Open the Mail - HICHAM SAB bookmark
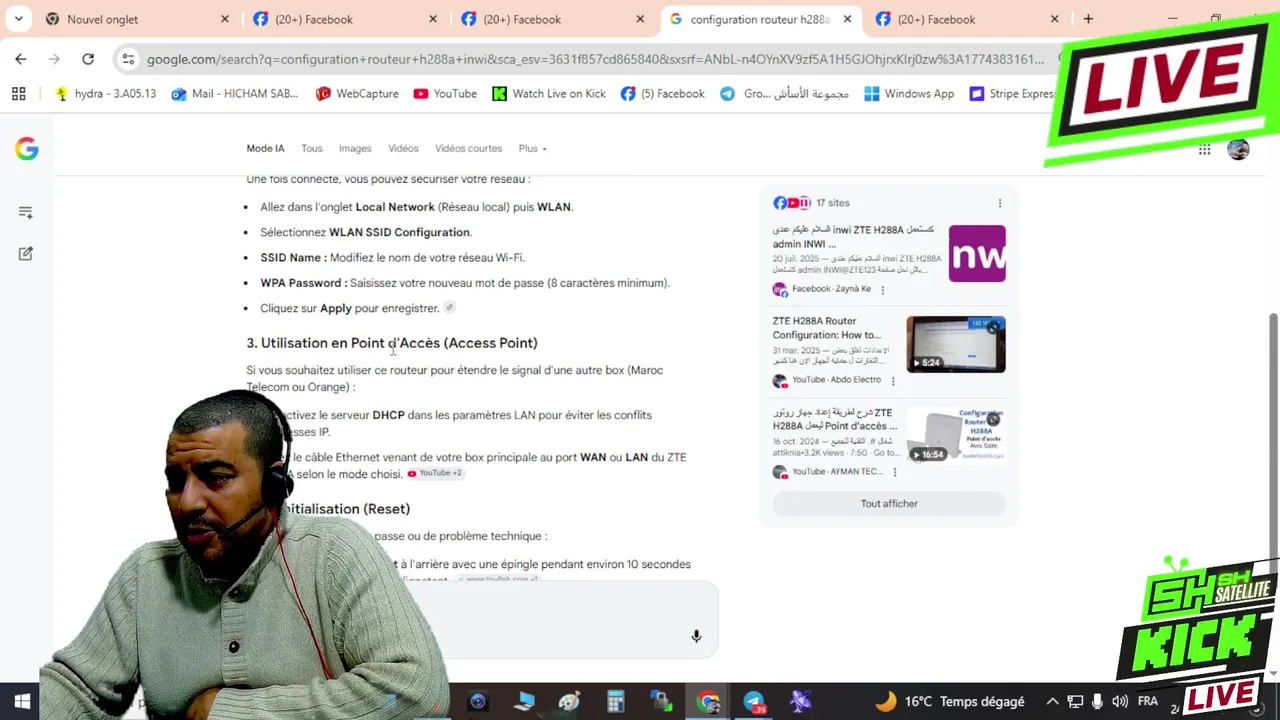The image size is (1280, 720). (x=235, y=94)
